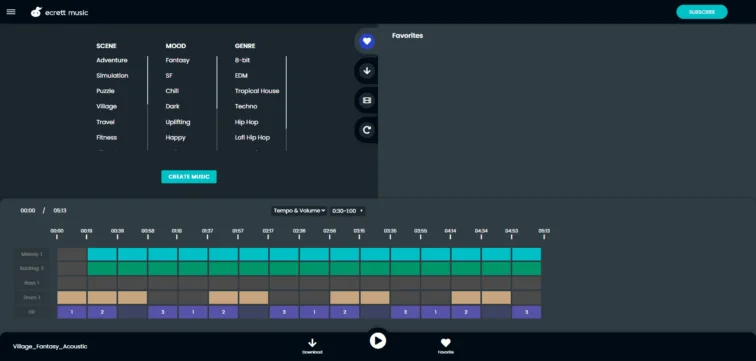
Task: Open the hamburger menu
Action: tap(11, 12)
